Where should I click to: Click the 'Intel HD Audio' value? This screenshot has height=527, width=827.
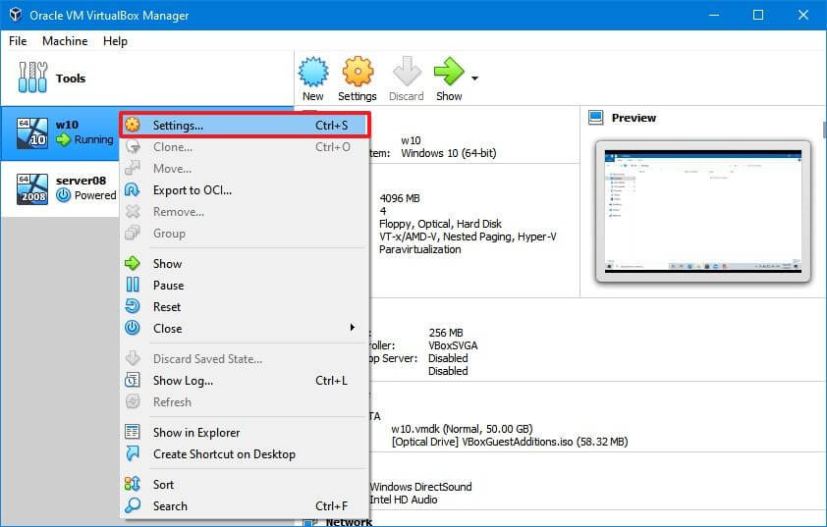click(x=403, y=500)
